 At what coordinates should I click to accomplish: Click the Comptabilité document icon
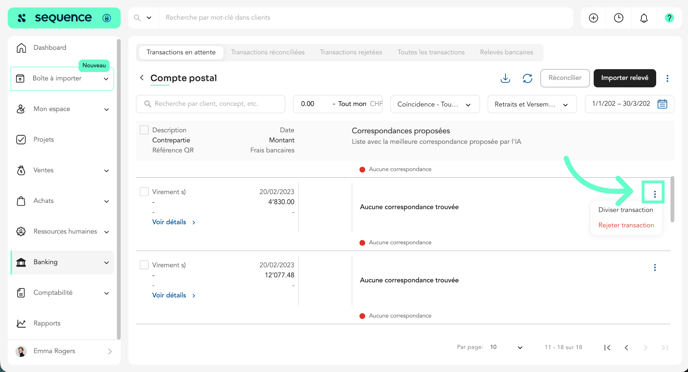21,293
